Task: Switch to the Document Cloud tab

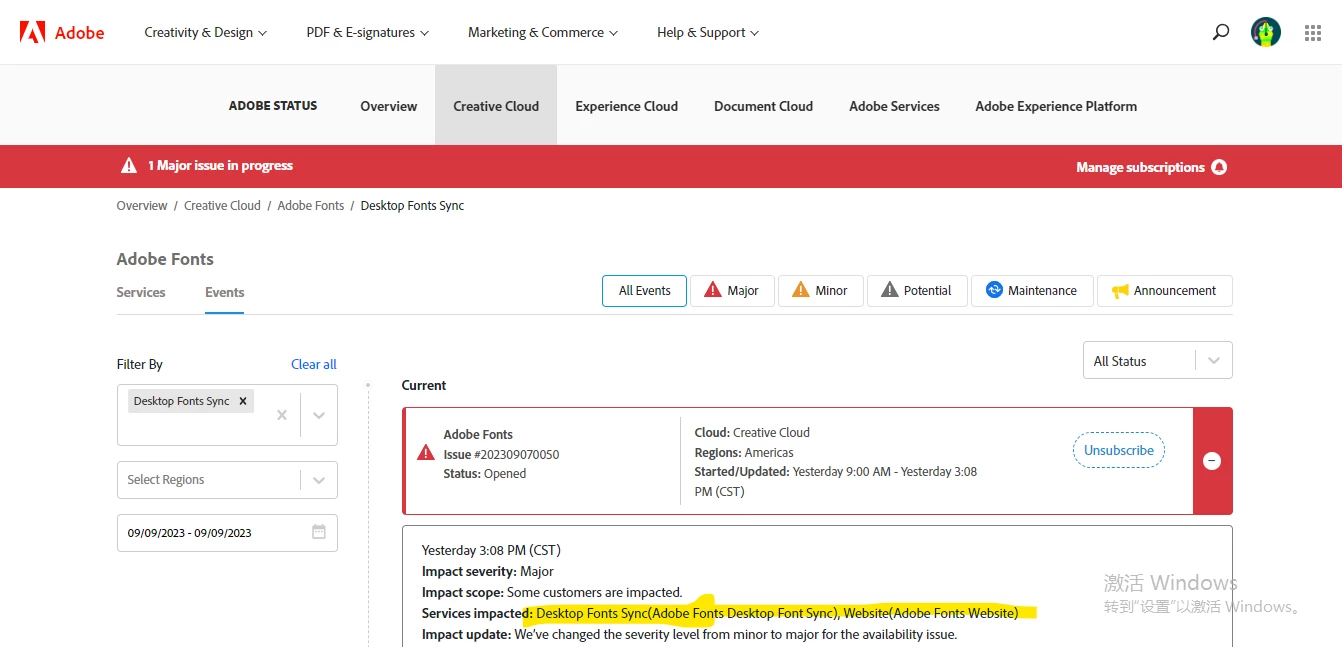Action: click(763, 106)
